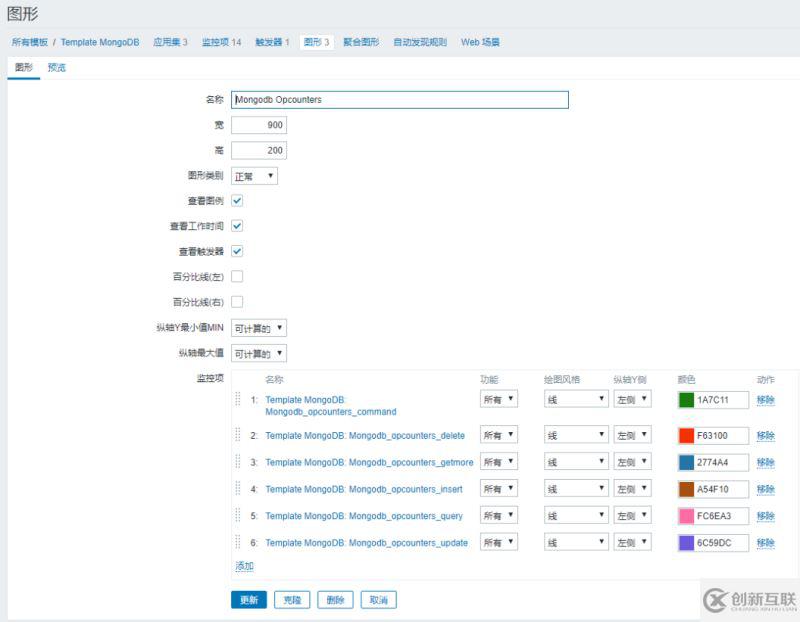Image resolution: width=800 pixels, height=622 pixels.
Task: Open the Mongodb_opcounters_getmore item link
Action: (369, 462)
